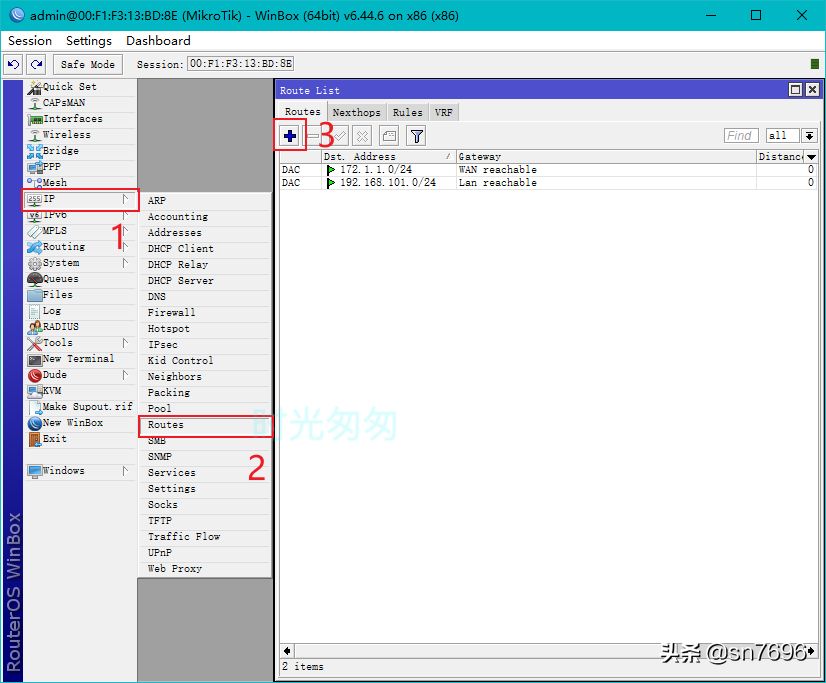
Task: Switch to the Rules tab
Action: point(407,112)
